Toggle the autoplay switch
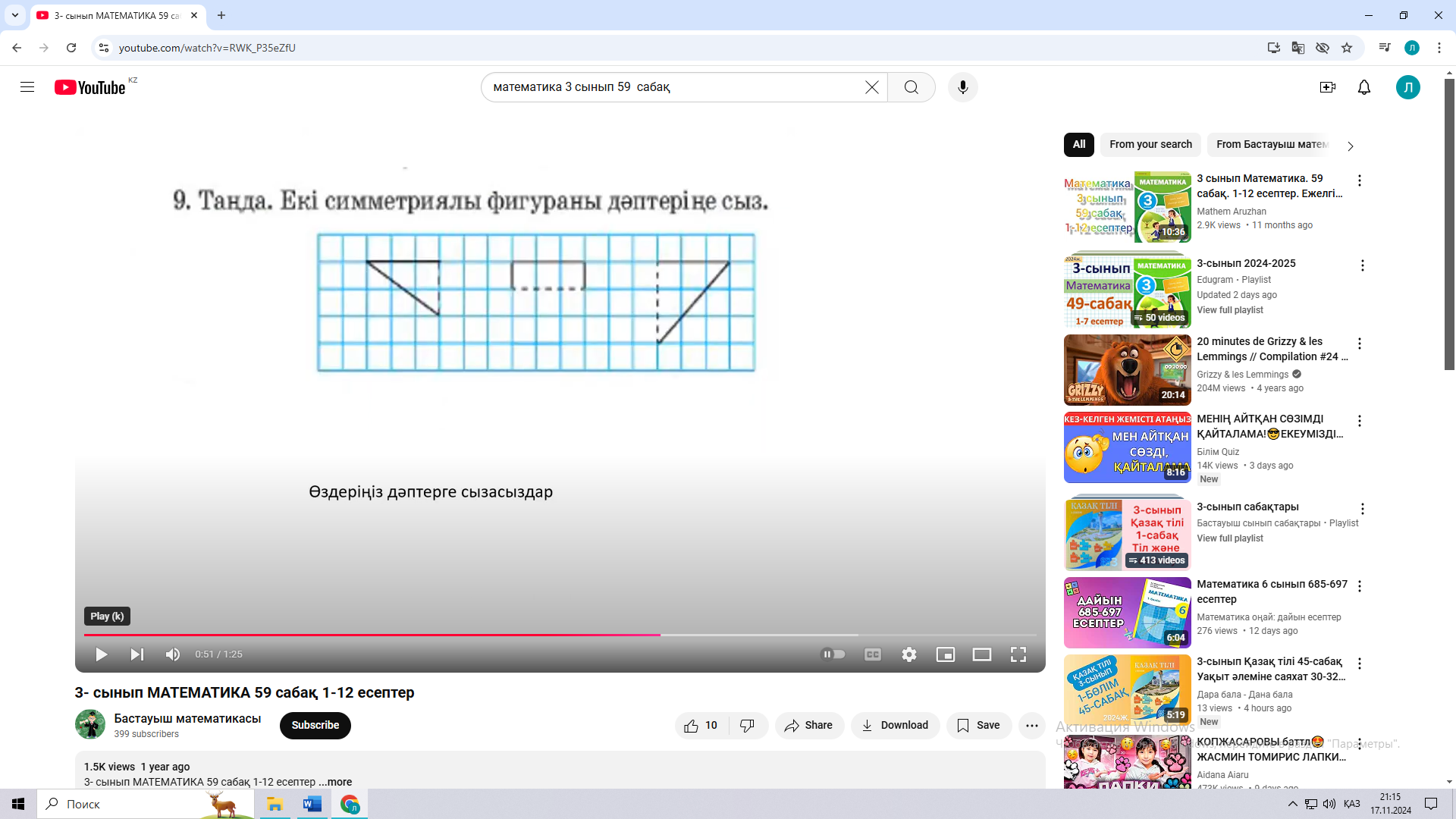Viewport: 1456px width, 819px height. coord(833,654)
